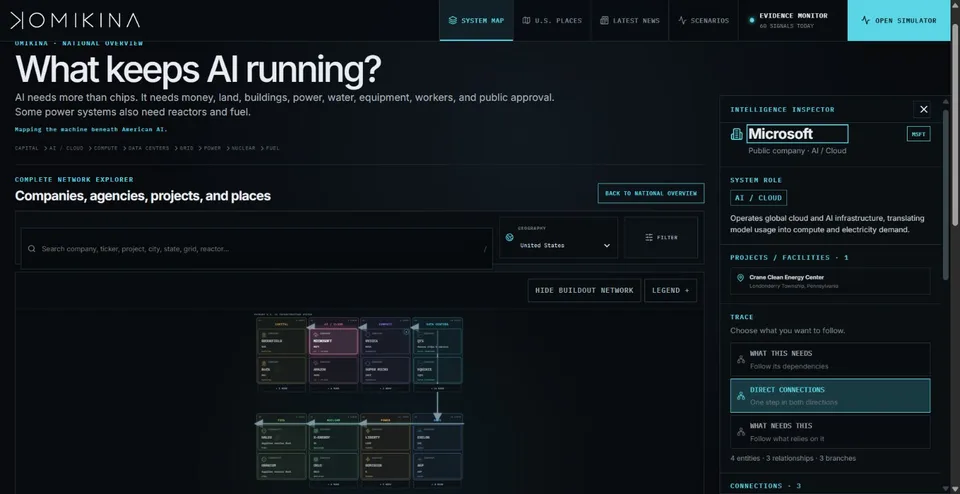Expand more entries under Capital column
The width and height of the screenshot is (960, 494).
[282, 389]
